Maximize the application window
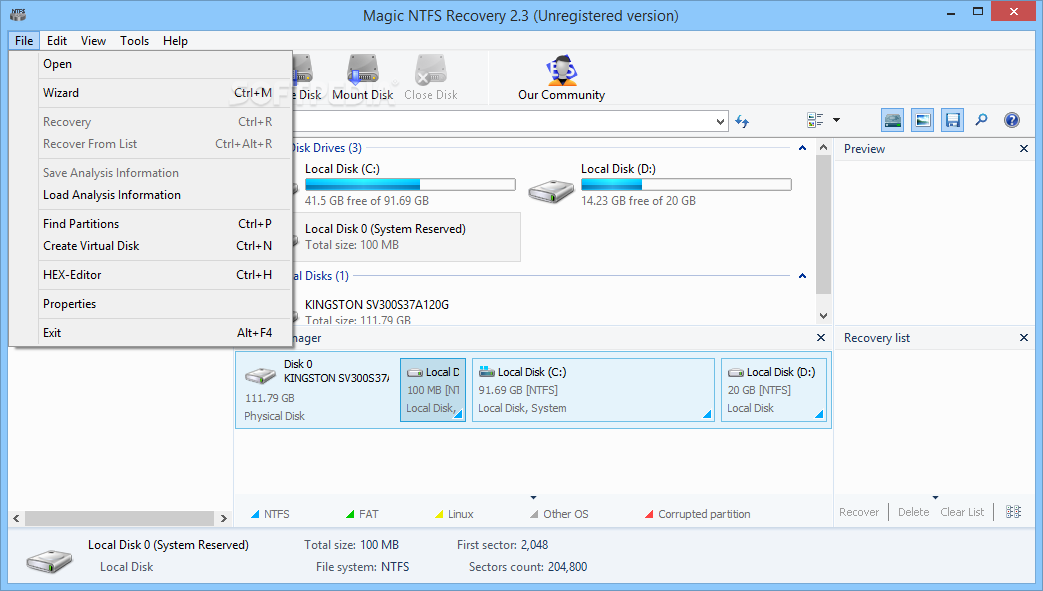Image resolution: width=1043 pixels, height=591 pixels. [x=978, y=11]
